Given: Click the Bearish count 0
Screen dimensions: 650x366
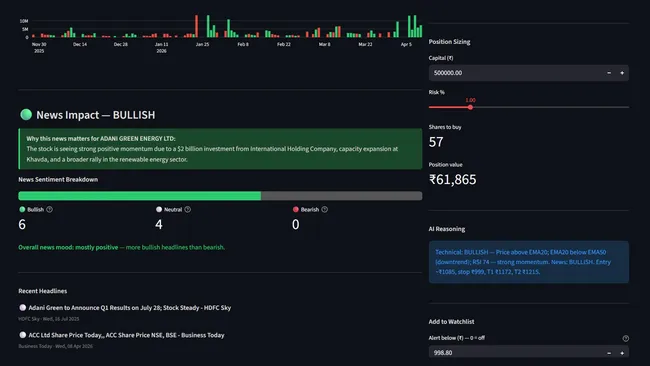Looking at the screenshot, I should pyautogui.click(x=296, y=225).
